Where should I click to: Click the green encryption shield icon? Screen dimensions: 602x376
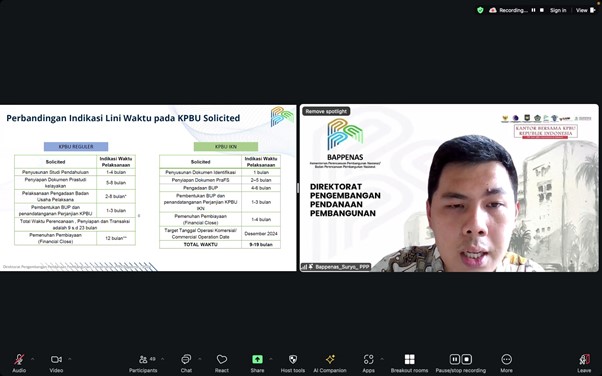pyautogui.click(x=480, y=10)
